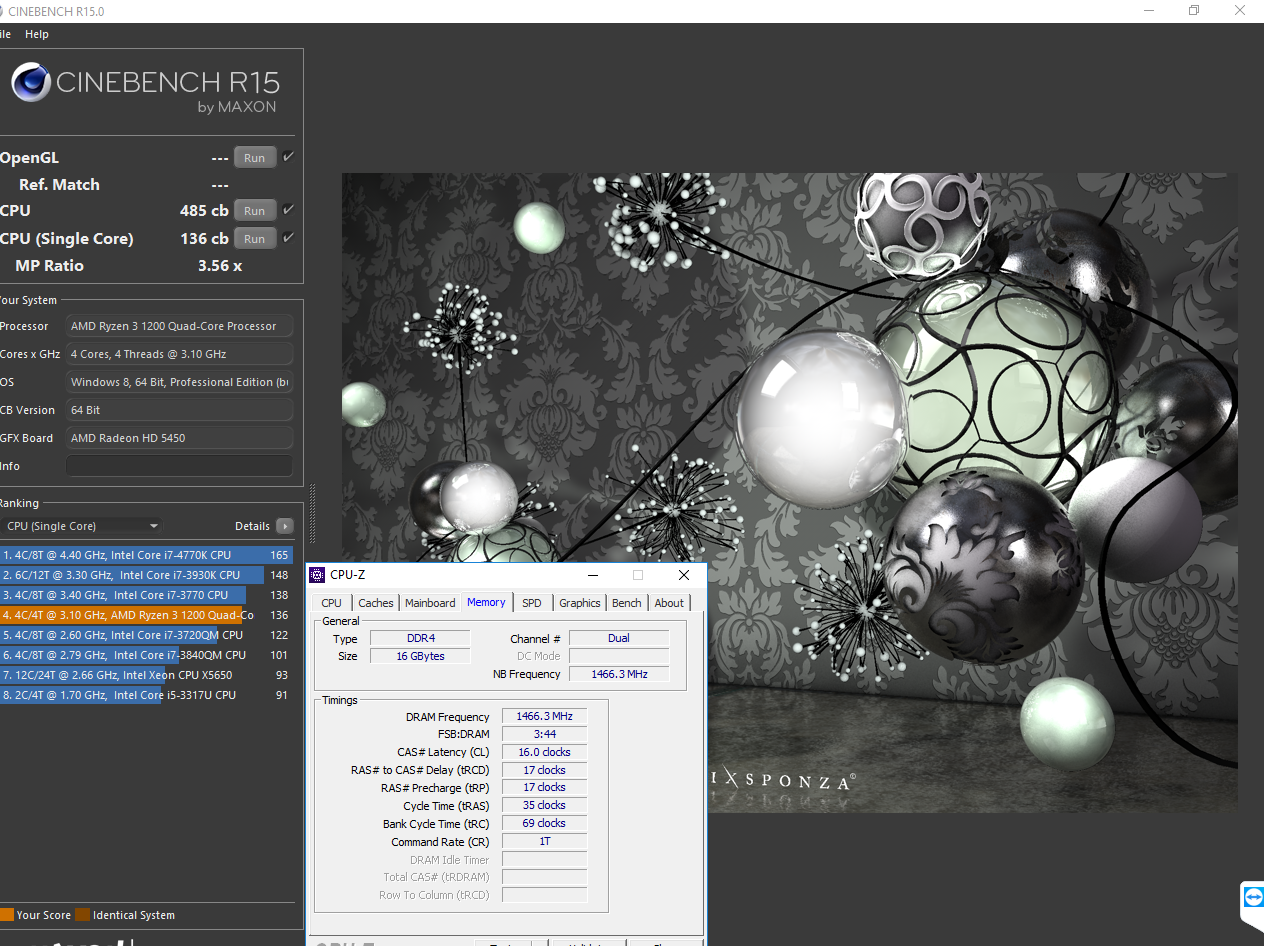Run the OpenGL benchmark
This screenshot has height=946, width=1264.
tap(255, 158)
